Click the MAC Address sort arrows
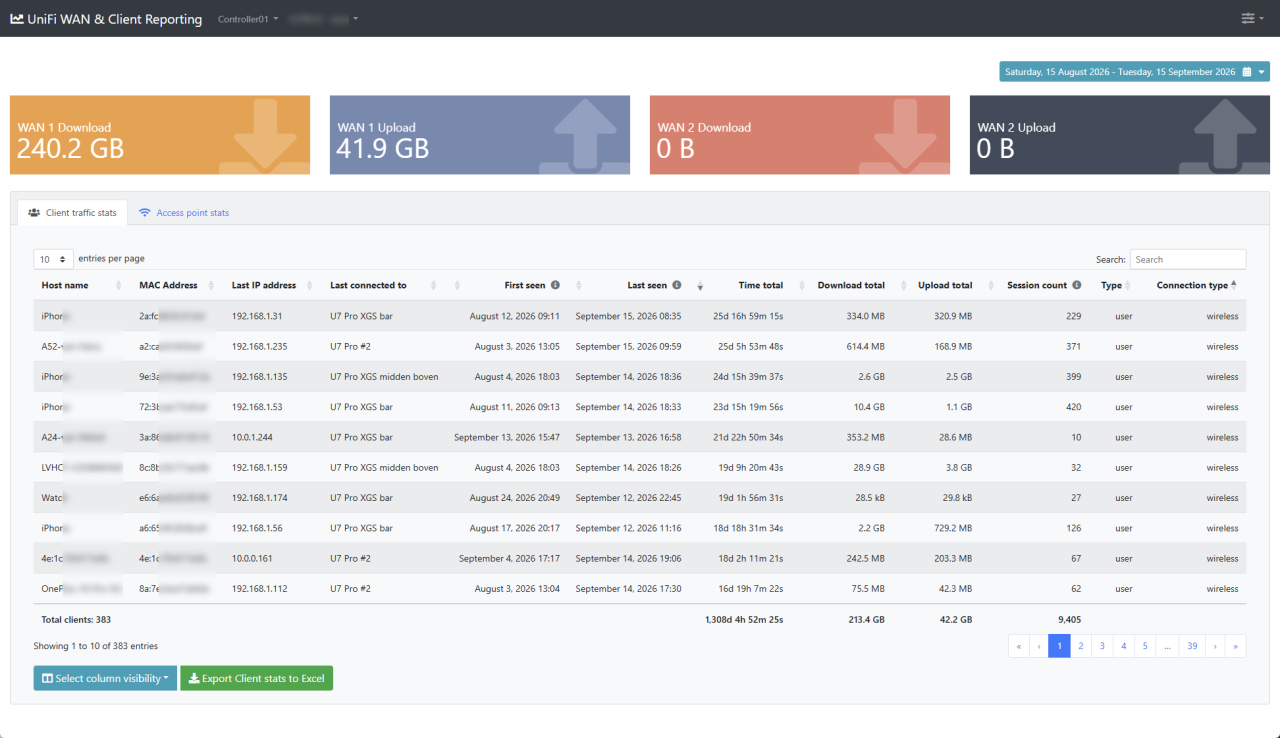The height and width of the screenshot is (738, 1280). (211, 286)
